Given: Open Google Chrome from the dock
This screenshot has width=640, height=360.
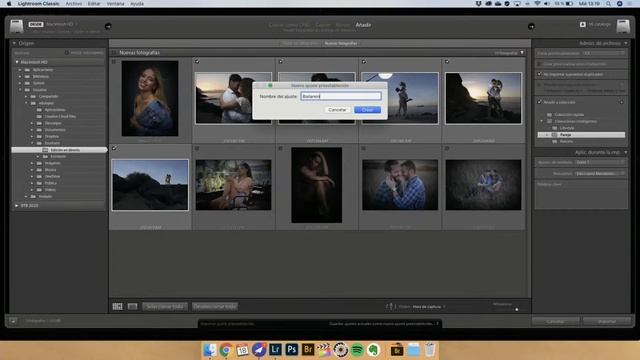Looking at the screenshot, I should [226, 350].
